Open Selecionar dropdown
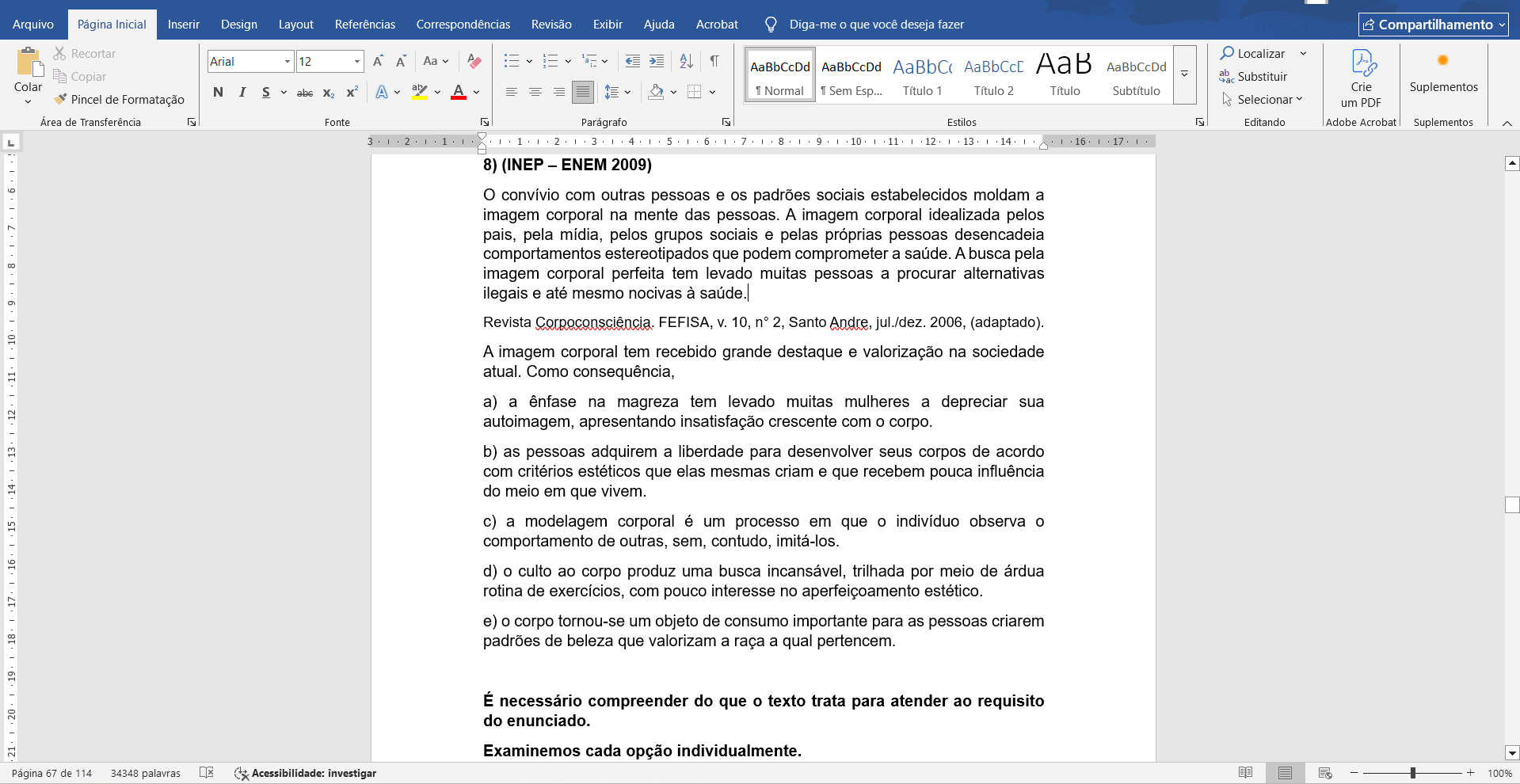1520x784 pixels. click(x=1262, y=99)
